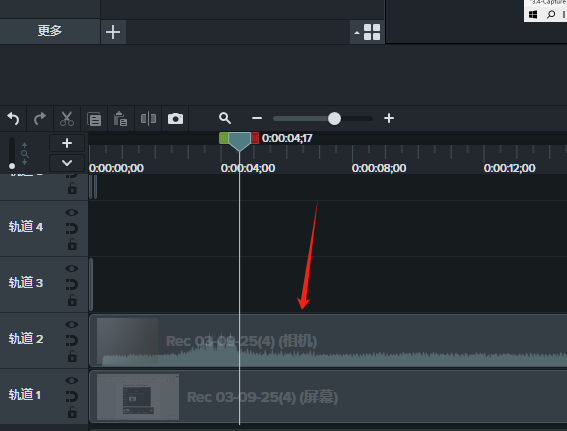567x431 pixels.
Task: Click the Paste clipboard icon
Action: tap(120, 119)
